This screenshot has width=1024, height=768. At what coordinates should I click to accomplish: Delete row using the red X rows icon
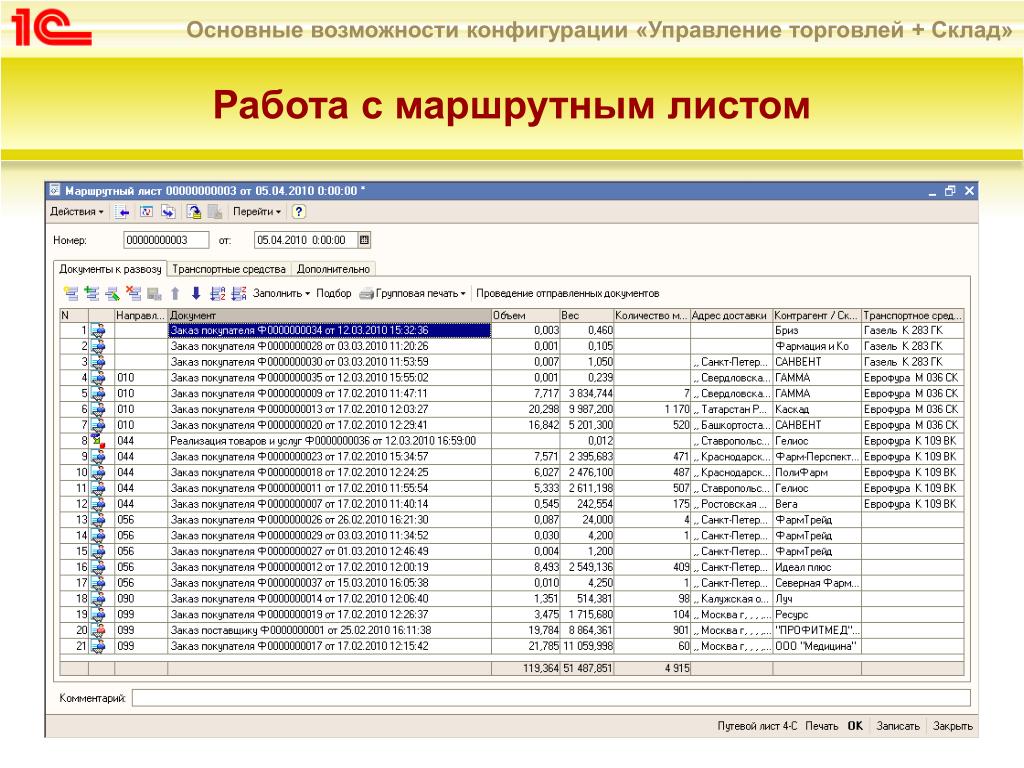pyautogui.click(x=134, y=293)
